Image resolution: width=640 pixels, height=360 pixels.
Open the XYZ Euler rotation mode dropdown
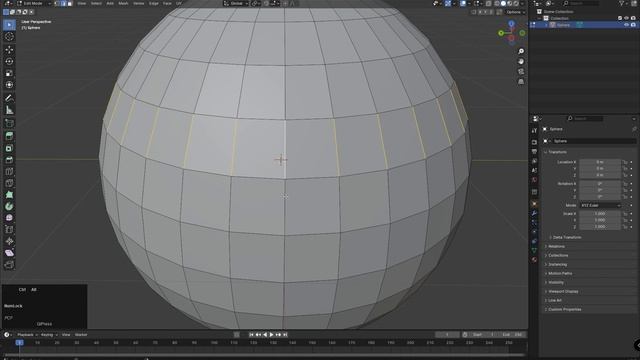[600, 205]
